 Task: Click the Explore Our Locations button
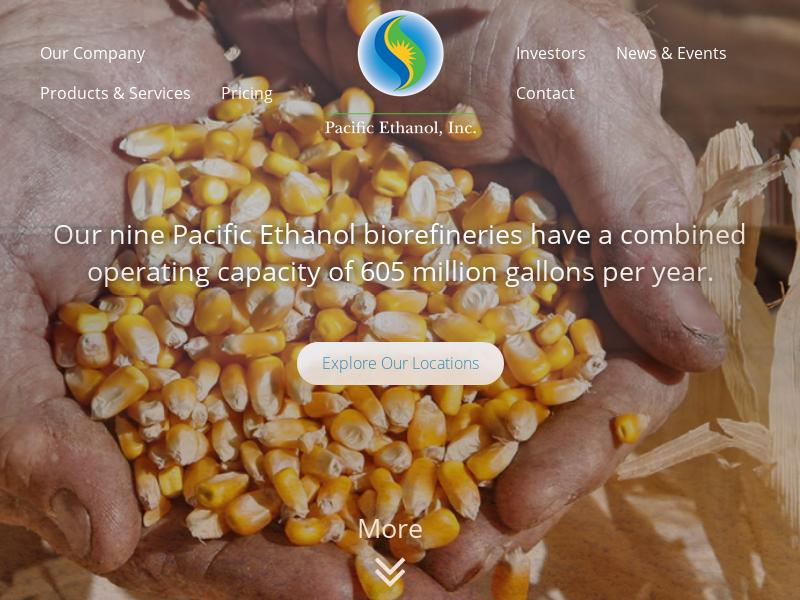click(x=401, y=363)
